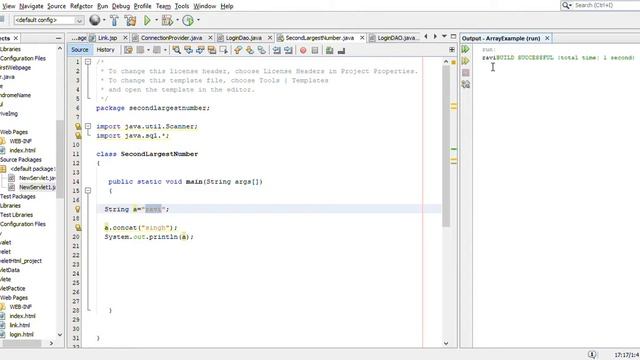This screenshot has height=360, width=640.
Task: Click the hint bulb next to import java.util.Scanner
Action: click(x=78, y=126)
